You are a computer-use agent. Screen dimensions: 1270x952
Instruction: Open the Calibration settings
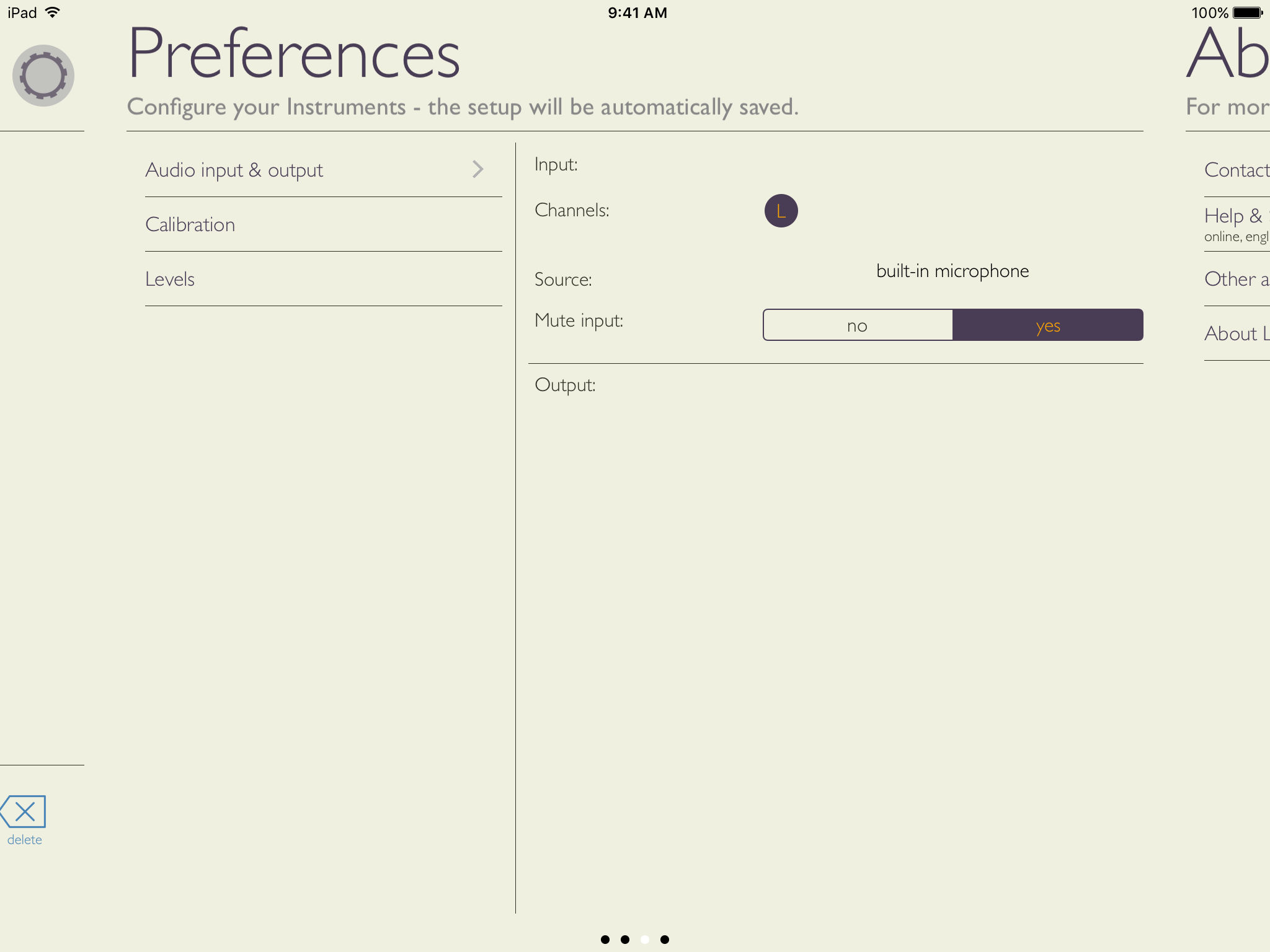[x=323, y=224]
